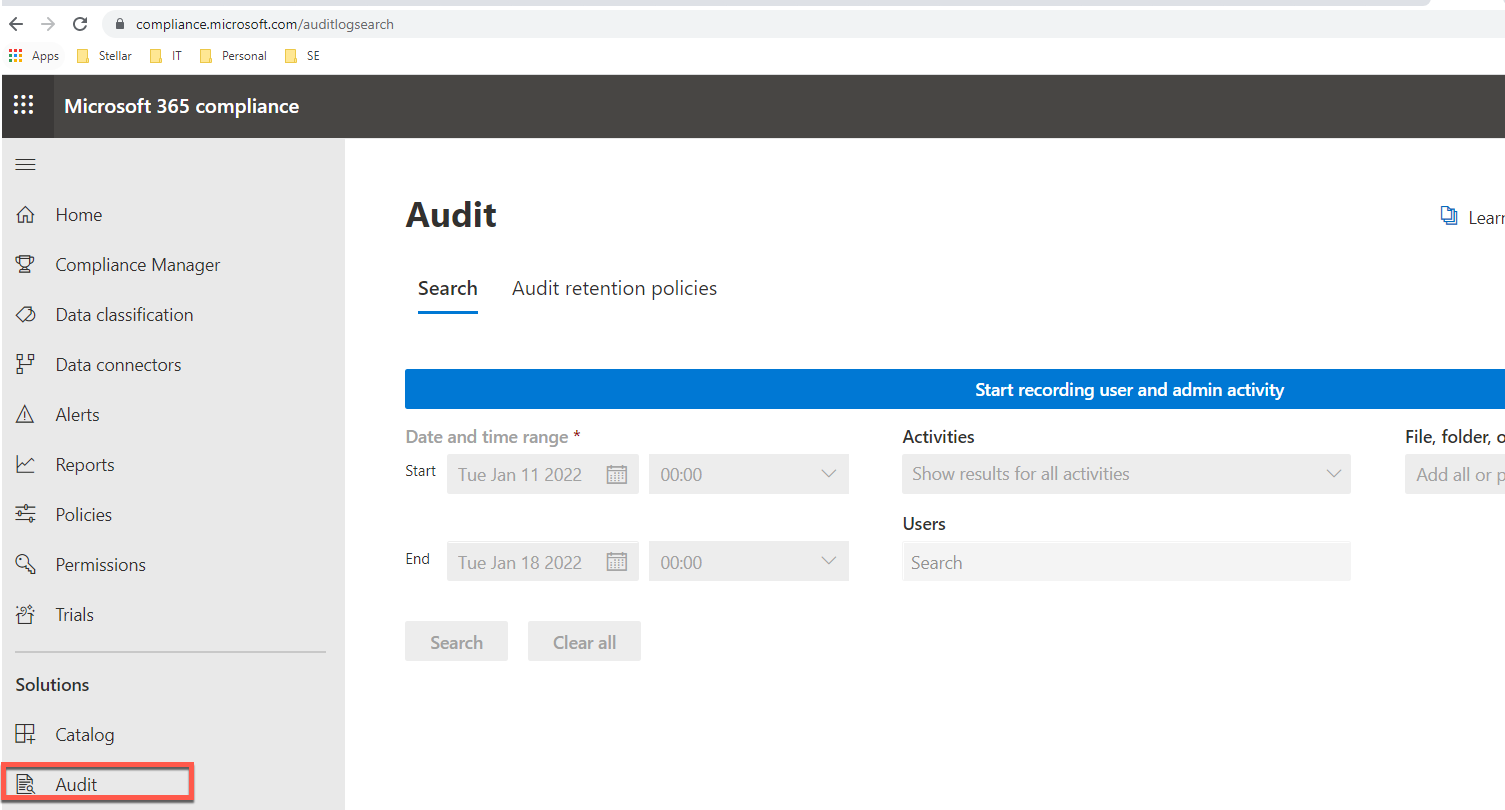Open the End date calendar icon
This screenshot has width=1505, height=810.
tap(617, 563)
